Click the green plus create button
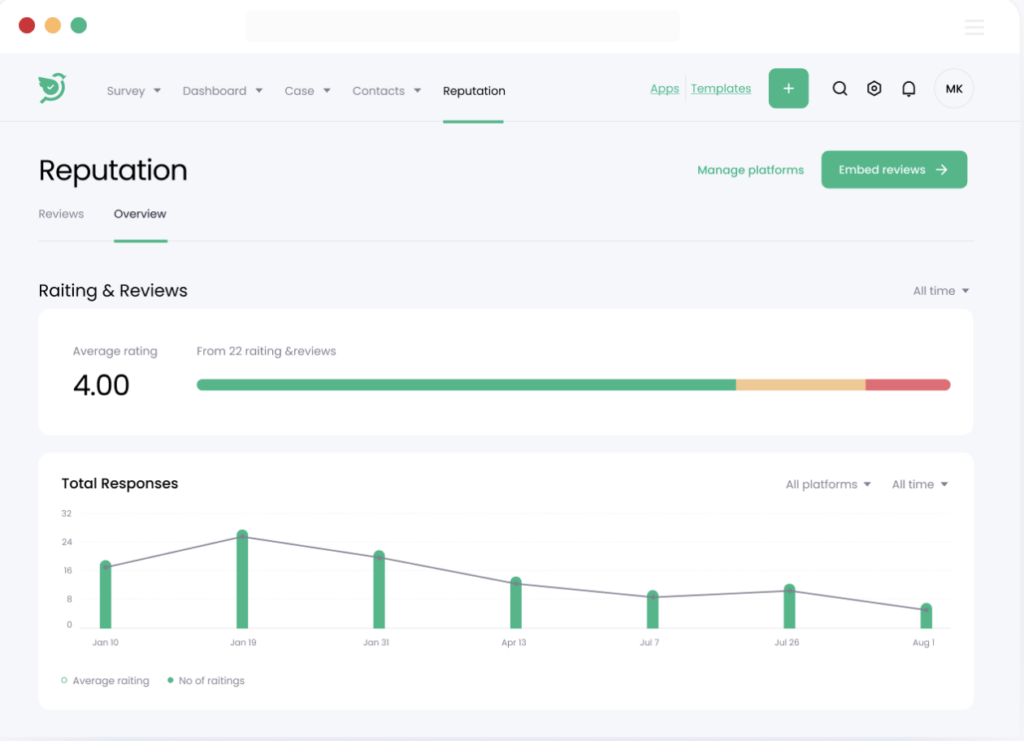 point(788,88)
